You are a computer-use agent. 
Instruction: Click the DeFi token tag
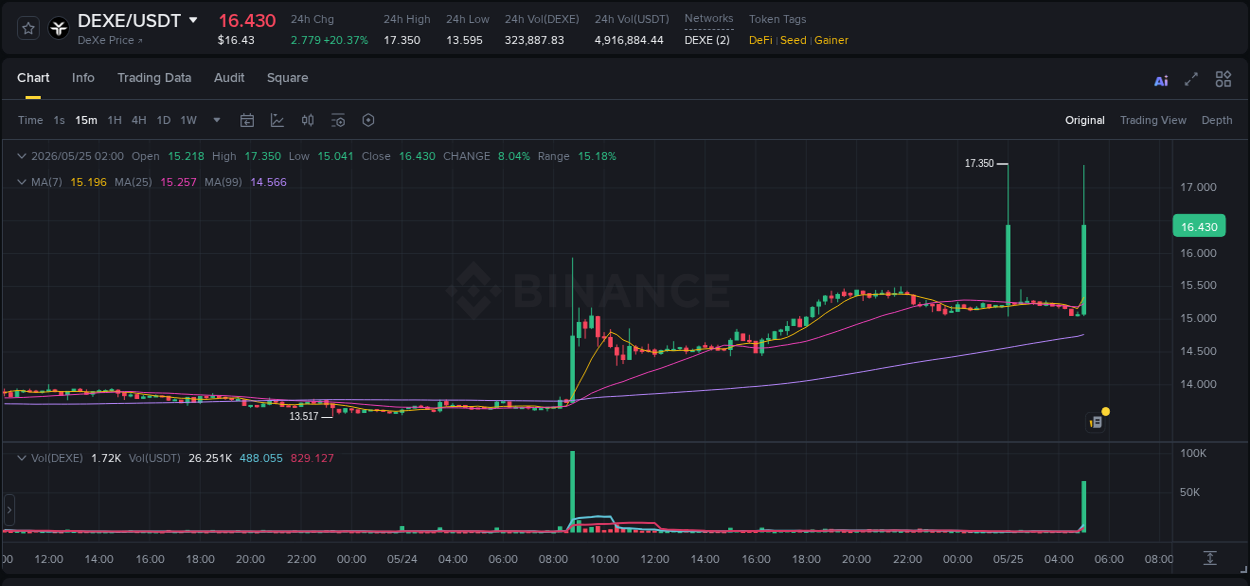click(760, 40)
